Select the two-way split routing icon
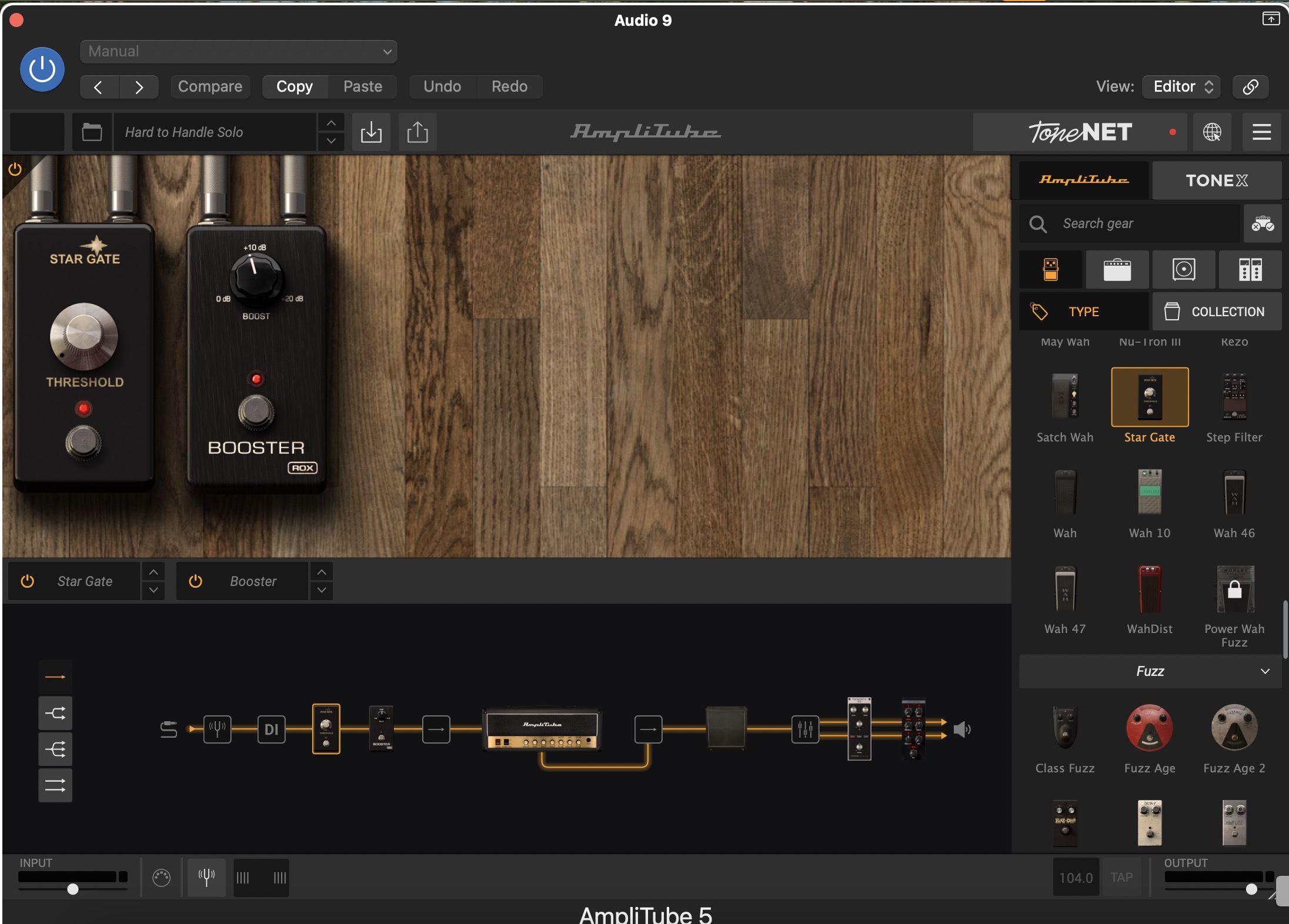Viewport: 1289px width, 924px height. tap(55, 714)
